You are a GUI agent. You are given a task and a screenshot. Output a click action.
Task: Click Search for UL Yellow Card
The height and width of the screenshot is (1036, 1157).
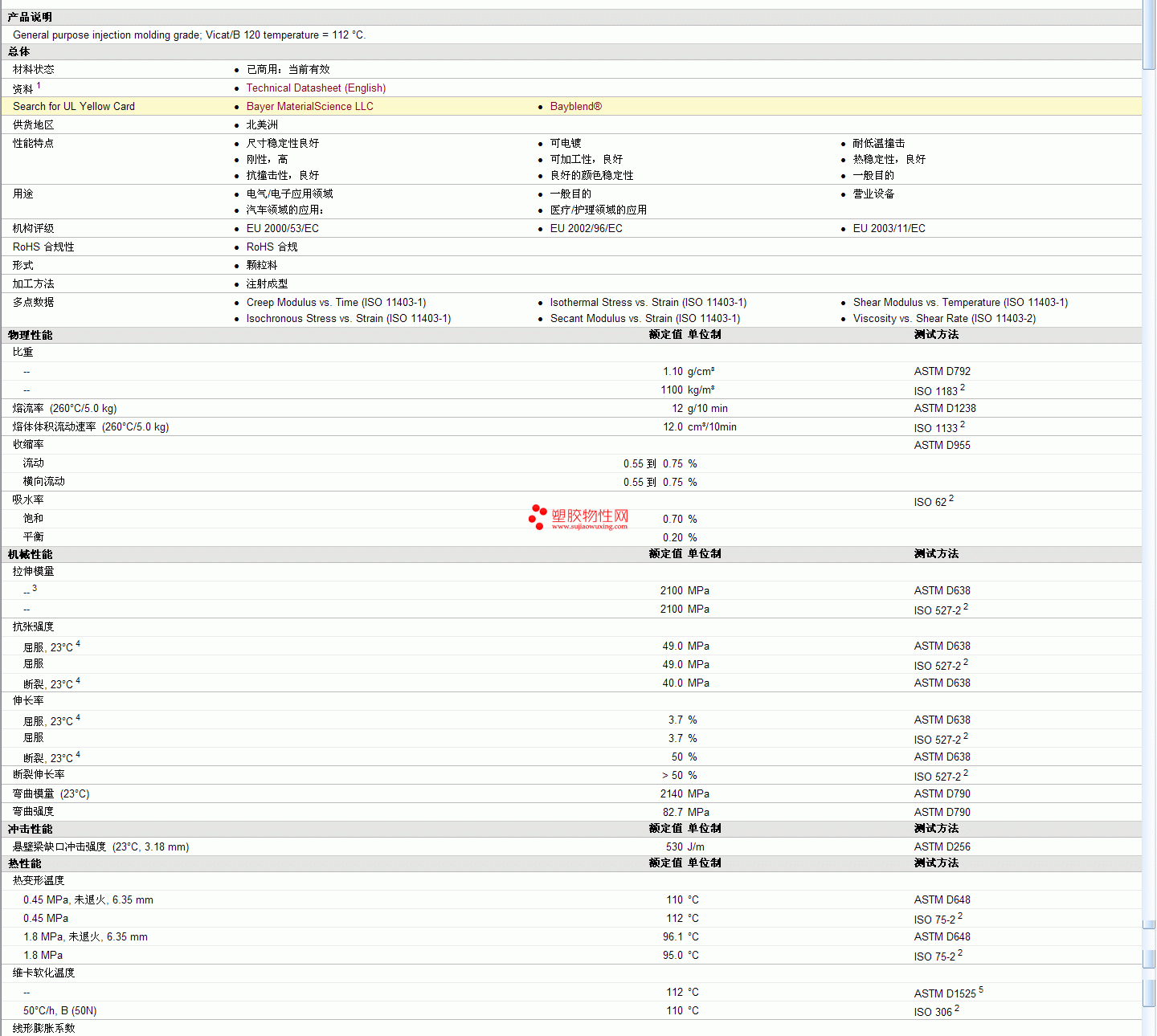(74, 107)
